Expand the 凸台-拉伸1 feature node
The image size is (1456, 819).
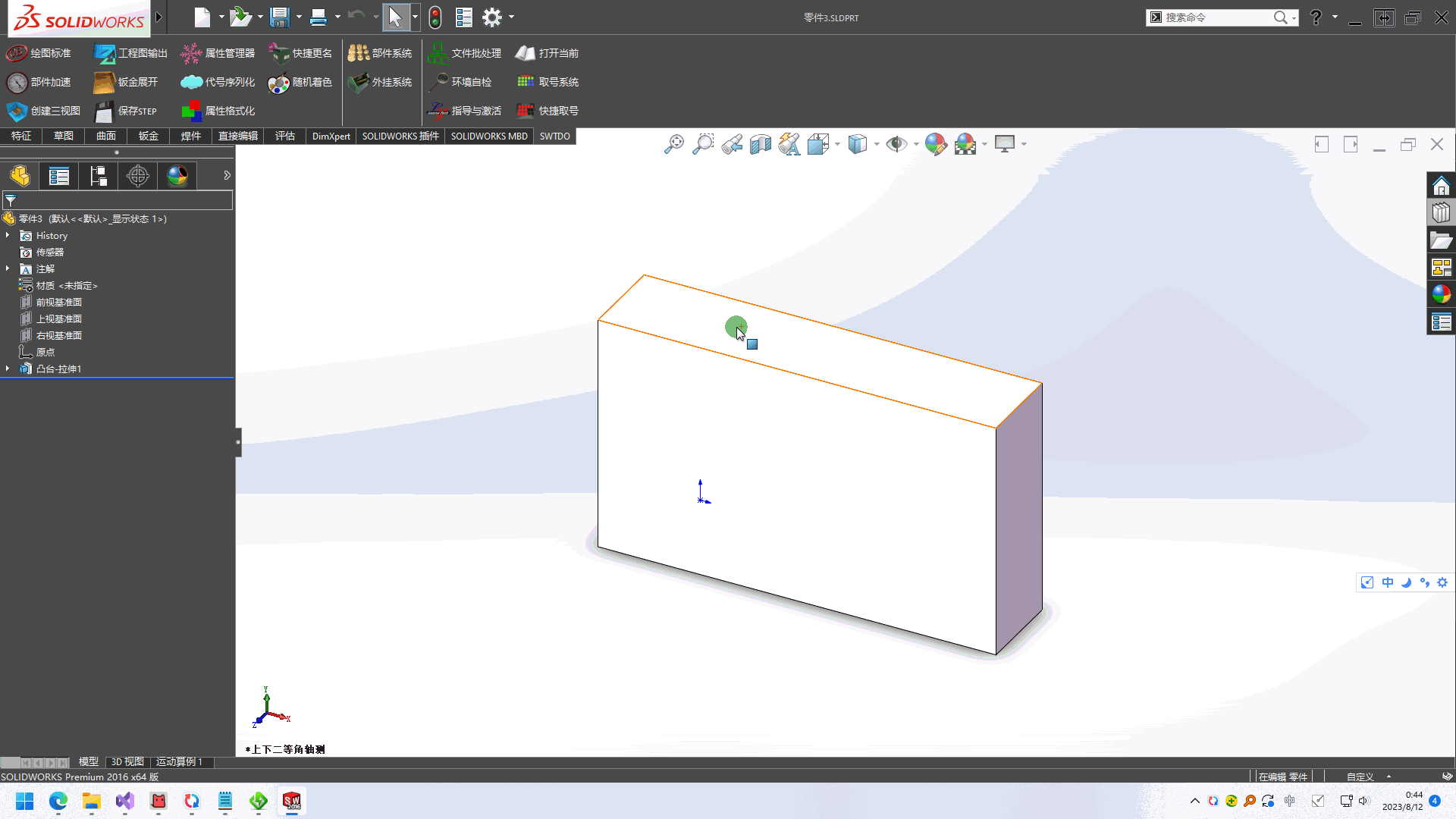8,369
